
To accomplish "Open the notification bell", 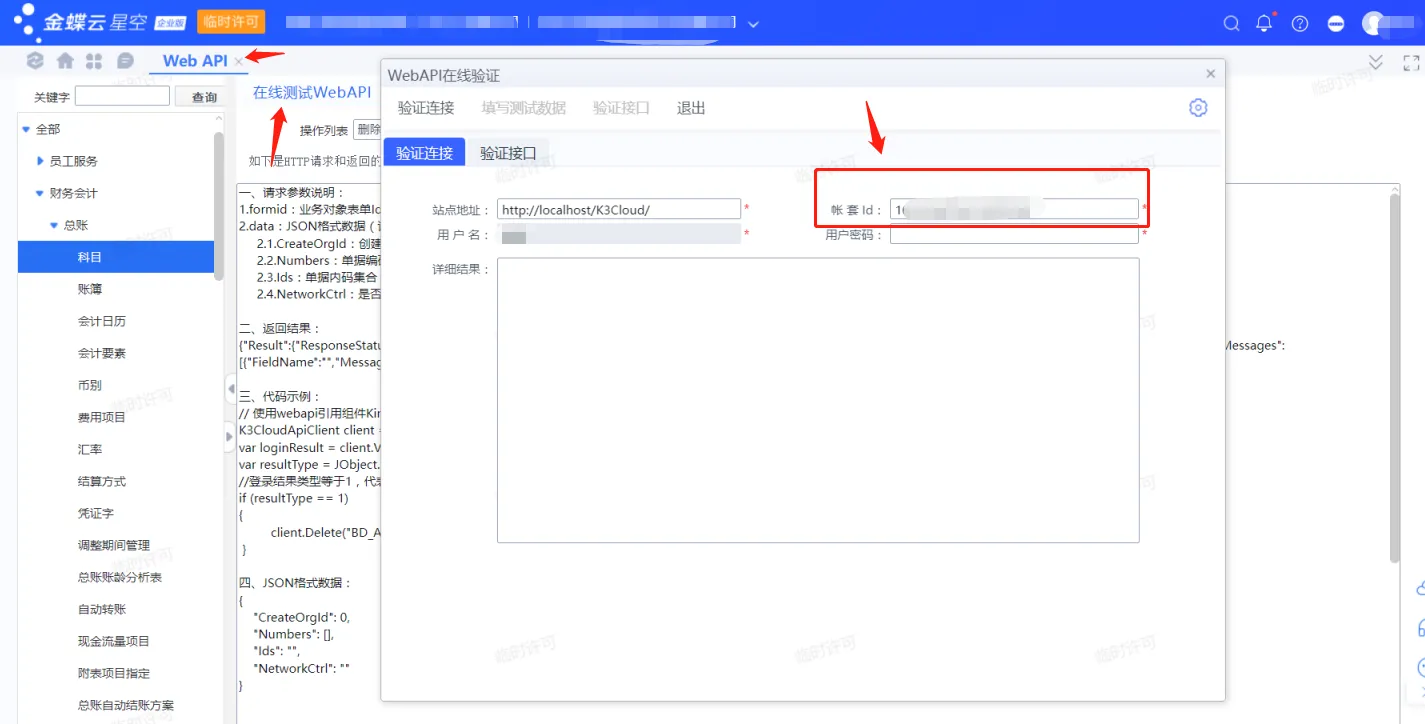I will point(1265,23).
